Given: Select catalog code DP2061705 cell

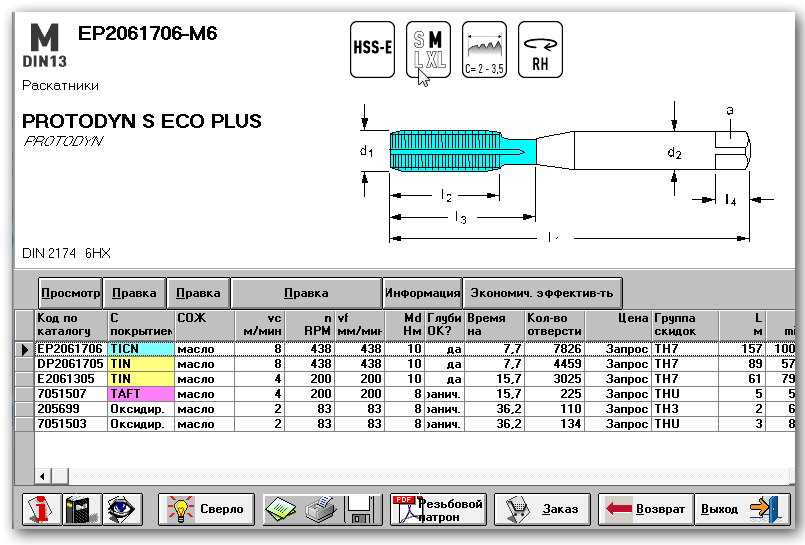Looking at the screenshot, I should tap(70, 364).
